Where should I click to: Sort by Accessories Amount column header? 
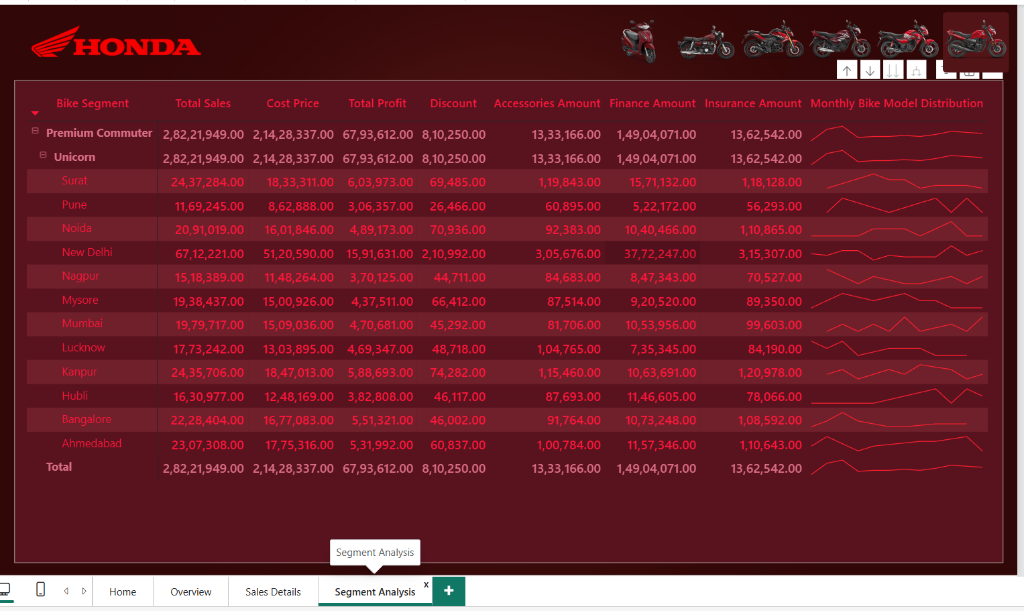pos(547,103)
